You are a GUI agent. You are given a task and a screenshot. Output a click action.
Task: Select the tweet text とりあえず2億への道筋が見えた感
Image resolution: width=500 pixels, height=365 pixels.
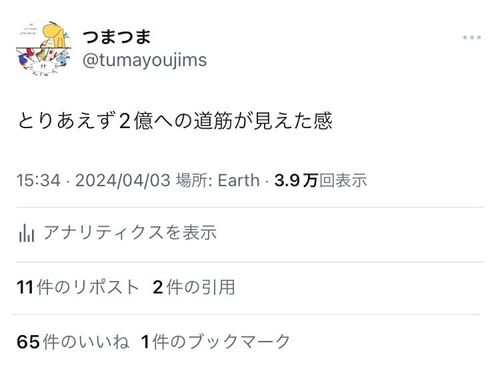point(175,121)
